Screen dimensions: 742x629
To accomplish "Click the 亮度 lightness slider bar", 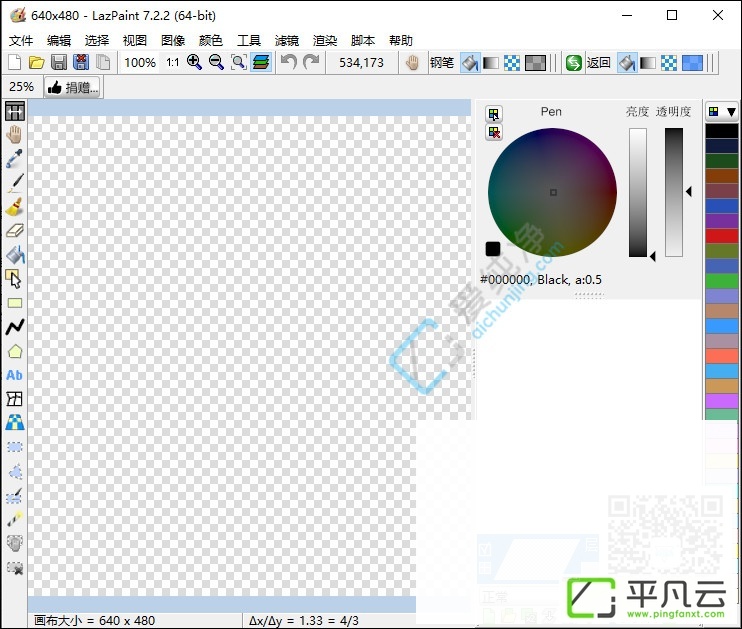I will click(x=637, y=192).
